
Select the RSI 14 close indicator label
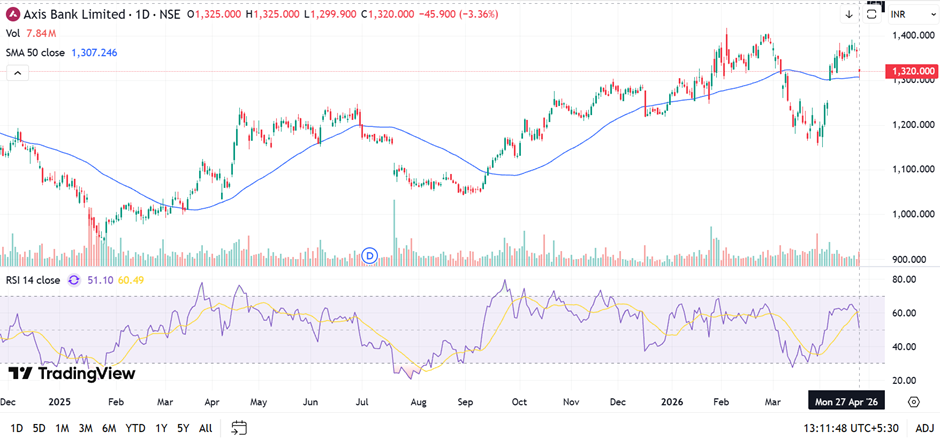(x=33, y=281)
